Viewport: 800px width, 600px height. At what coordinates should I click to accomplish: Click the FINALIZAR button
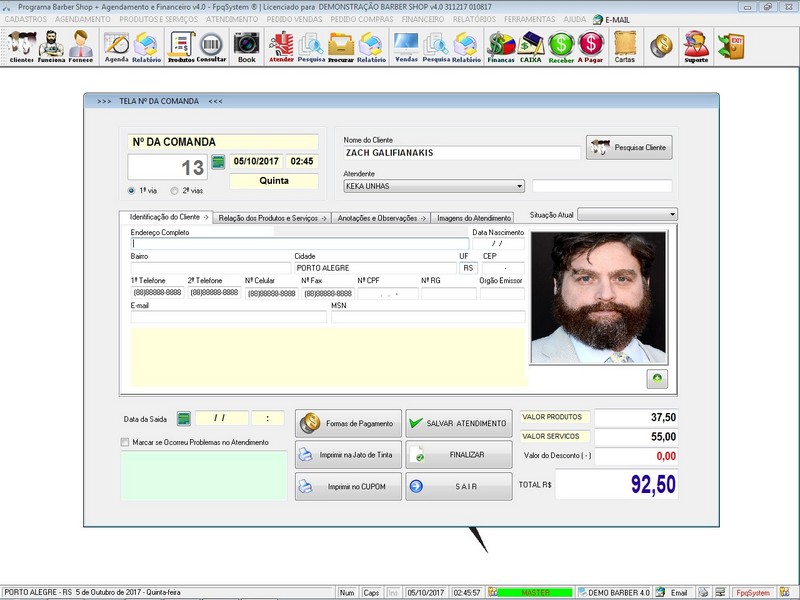click(x=459, y=455)
